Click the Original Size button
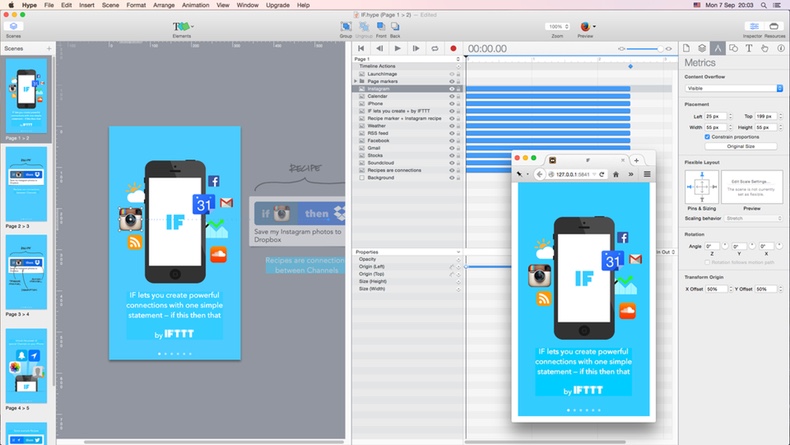This screenshot has height=445, width=790. click(x=741, y=146)
